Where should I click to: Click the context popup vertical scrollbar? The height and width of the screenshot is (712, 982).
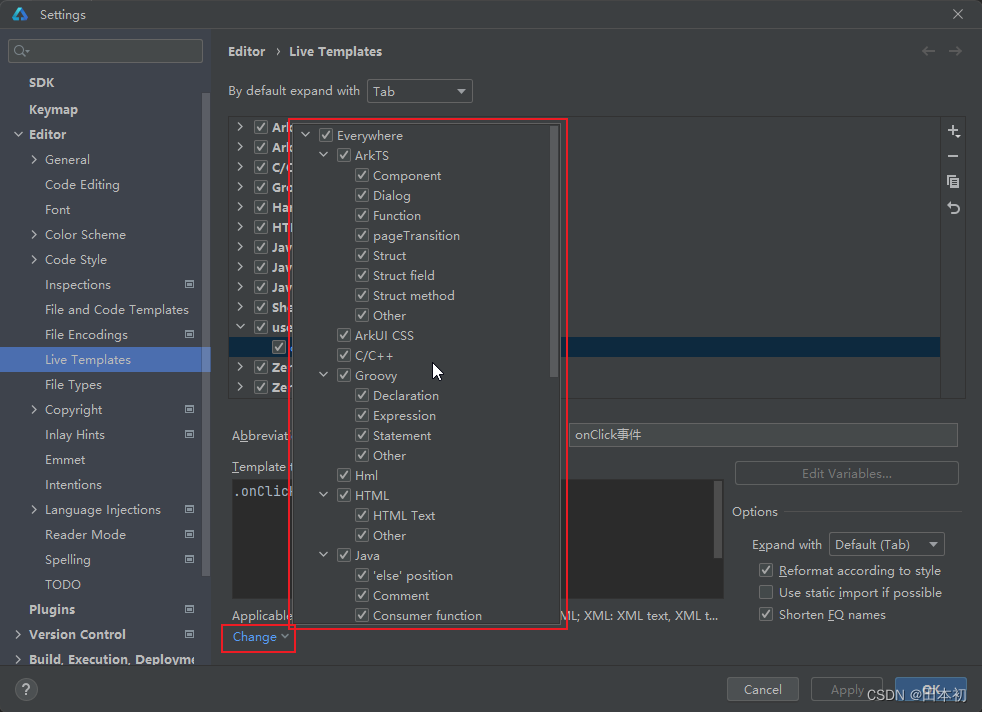click(554, 251)
